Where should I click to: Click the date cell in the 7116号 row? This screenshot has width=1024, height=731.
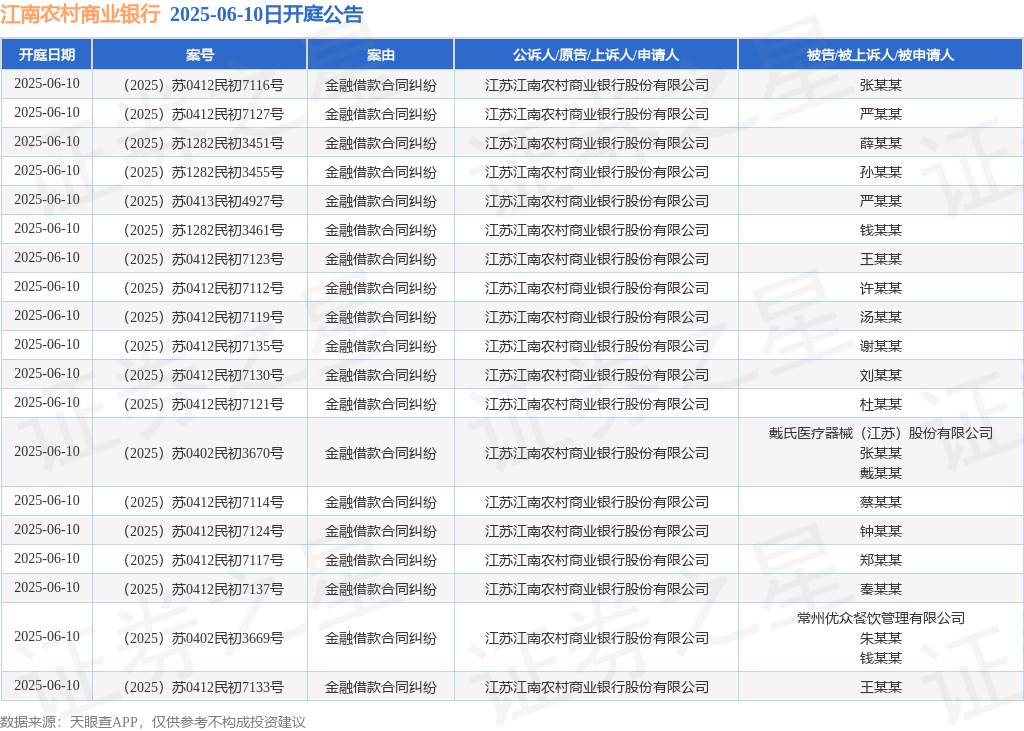(46, 84)
